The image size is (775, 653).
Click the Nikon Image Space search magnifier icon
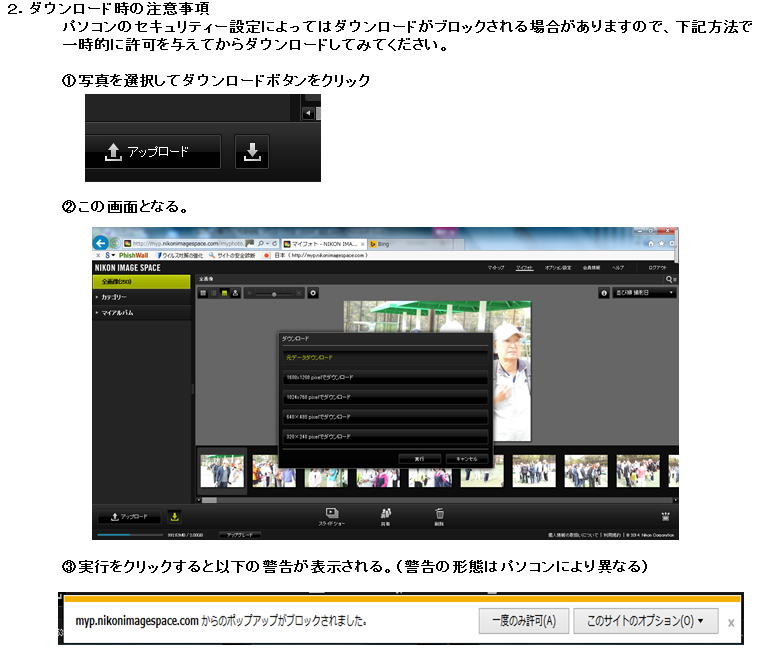point(669,279)
